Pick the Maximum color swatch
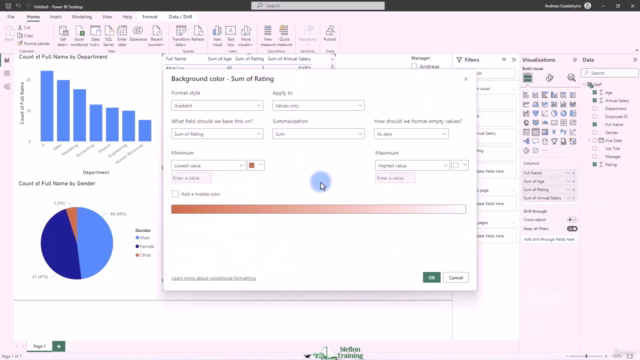The height and width of the screenshot is (360, 640). [460, 165]
